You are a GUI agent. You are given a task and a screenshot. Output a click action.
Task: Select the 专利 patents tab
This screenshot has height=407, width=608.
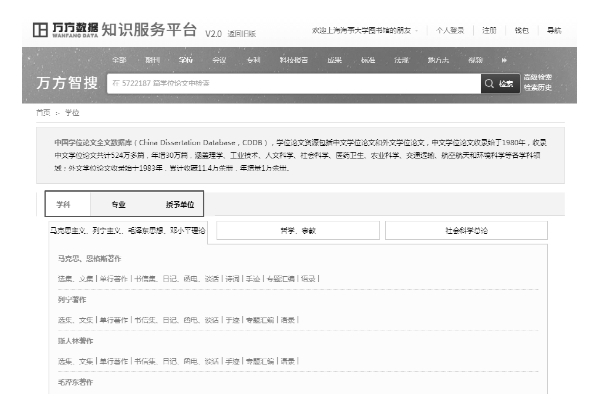254,60
